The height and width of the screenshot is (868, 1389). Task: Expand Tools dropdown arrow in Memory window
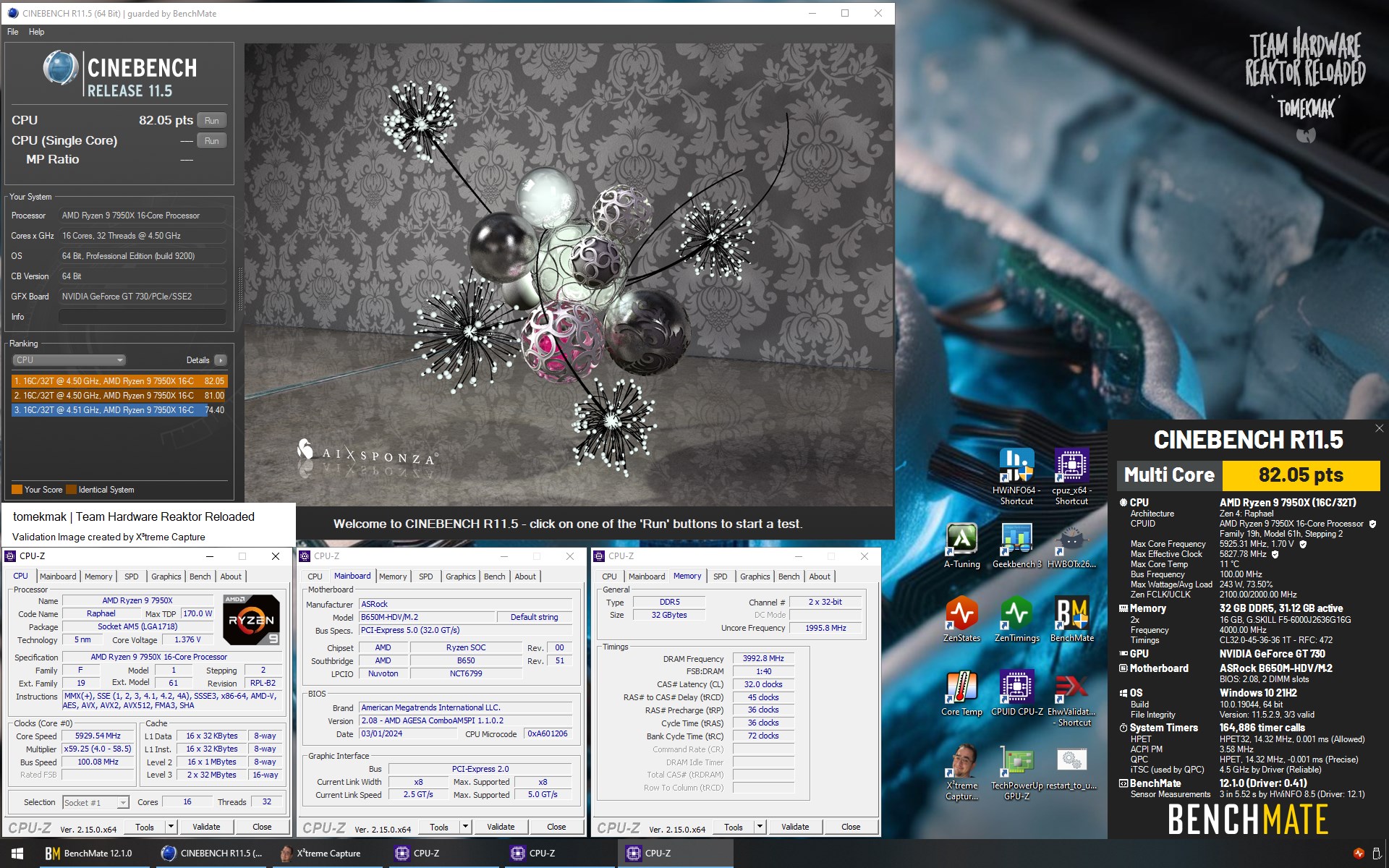[x=760, y=827]
